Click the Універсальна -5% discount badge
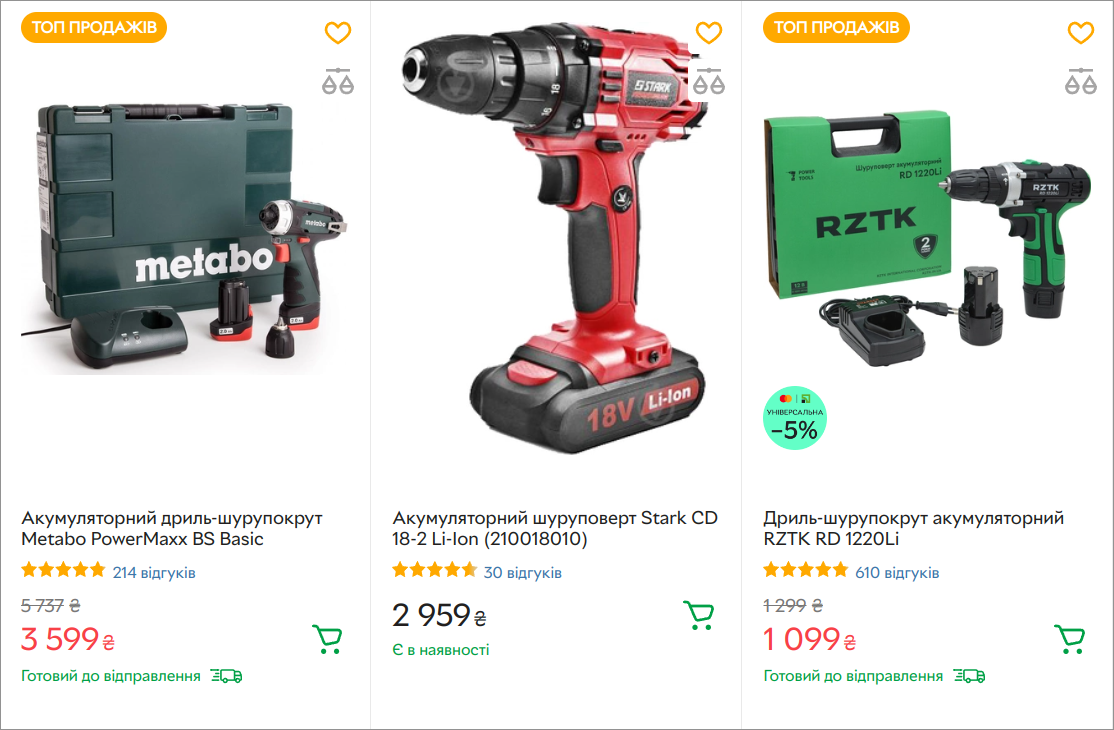Screen dimensions: 1114x730 tap(794, 418)
